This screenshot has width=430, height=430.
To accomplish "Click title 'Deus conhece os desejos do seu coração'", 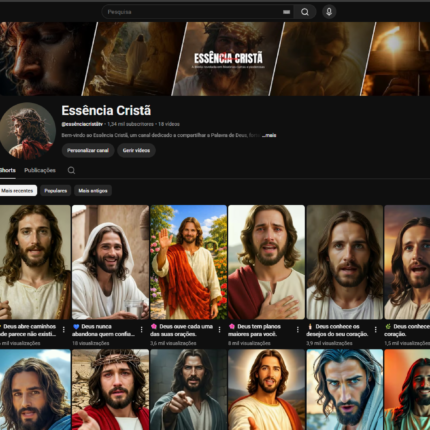I will point(337,330).
